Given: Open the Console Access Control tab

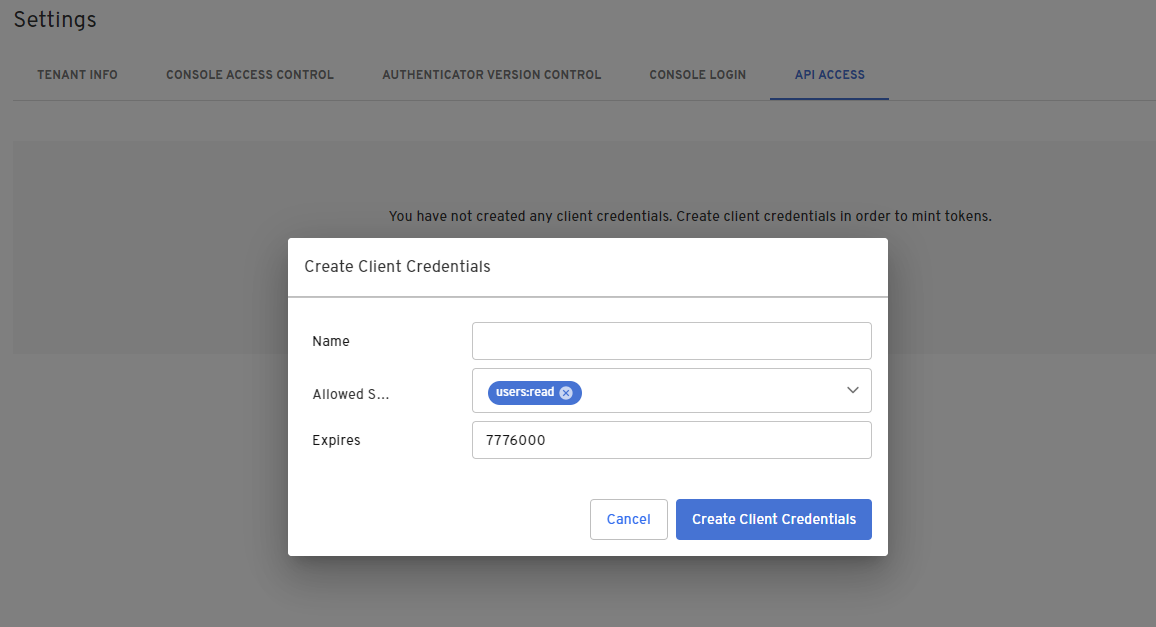Looking at the screenshot, I should tap(249, 74).
